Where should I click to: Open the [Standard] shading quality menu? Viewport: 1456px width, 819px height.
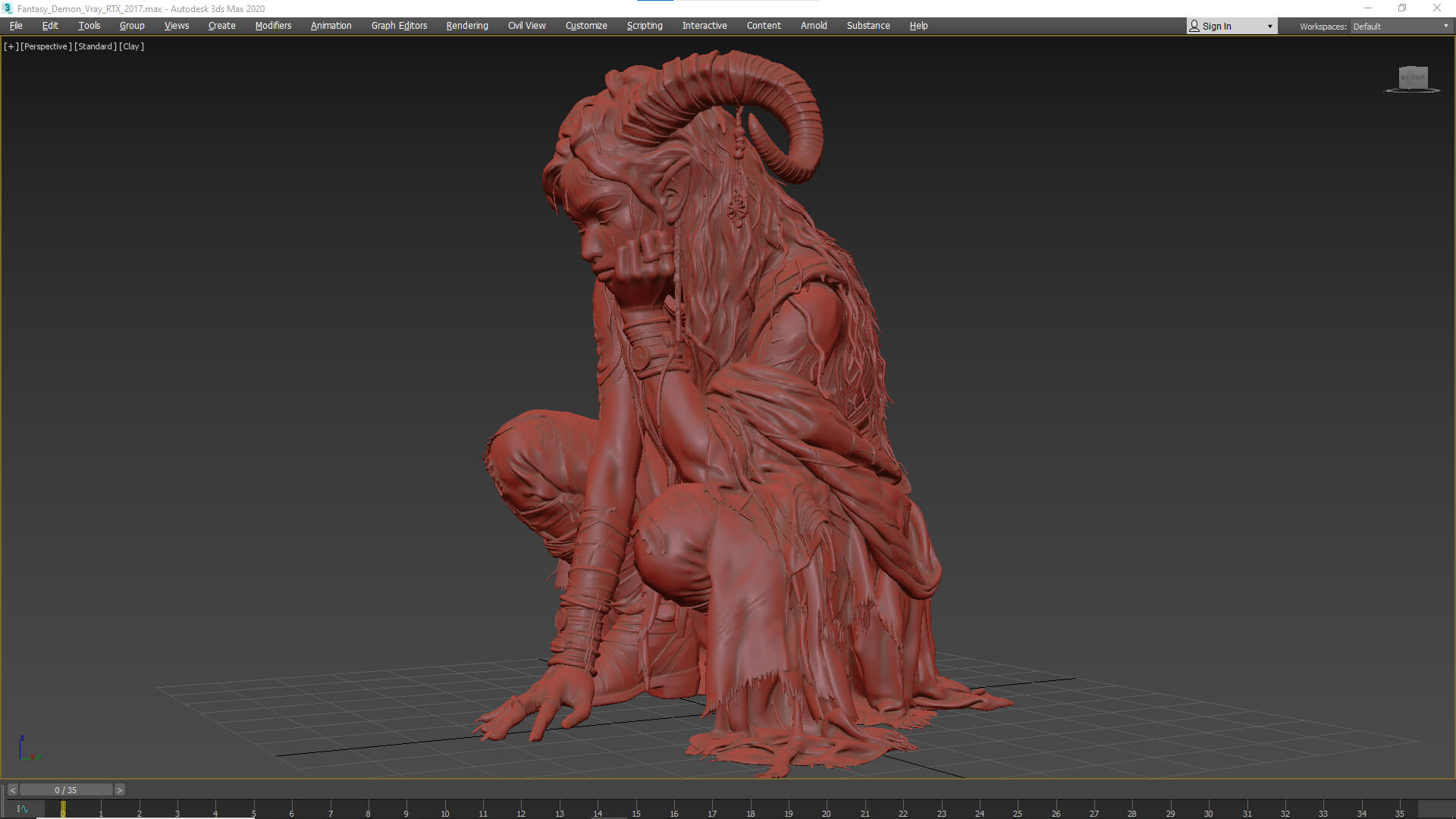click(x=96, y=46)
